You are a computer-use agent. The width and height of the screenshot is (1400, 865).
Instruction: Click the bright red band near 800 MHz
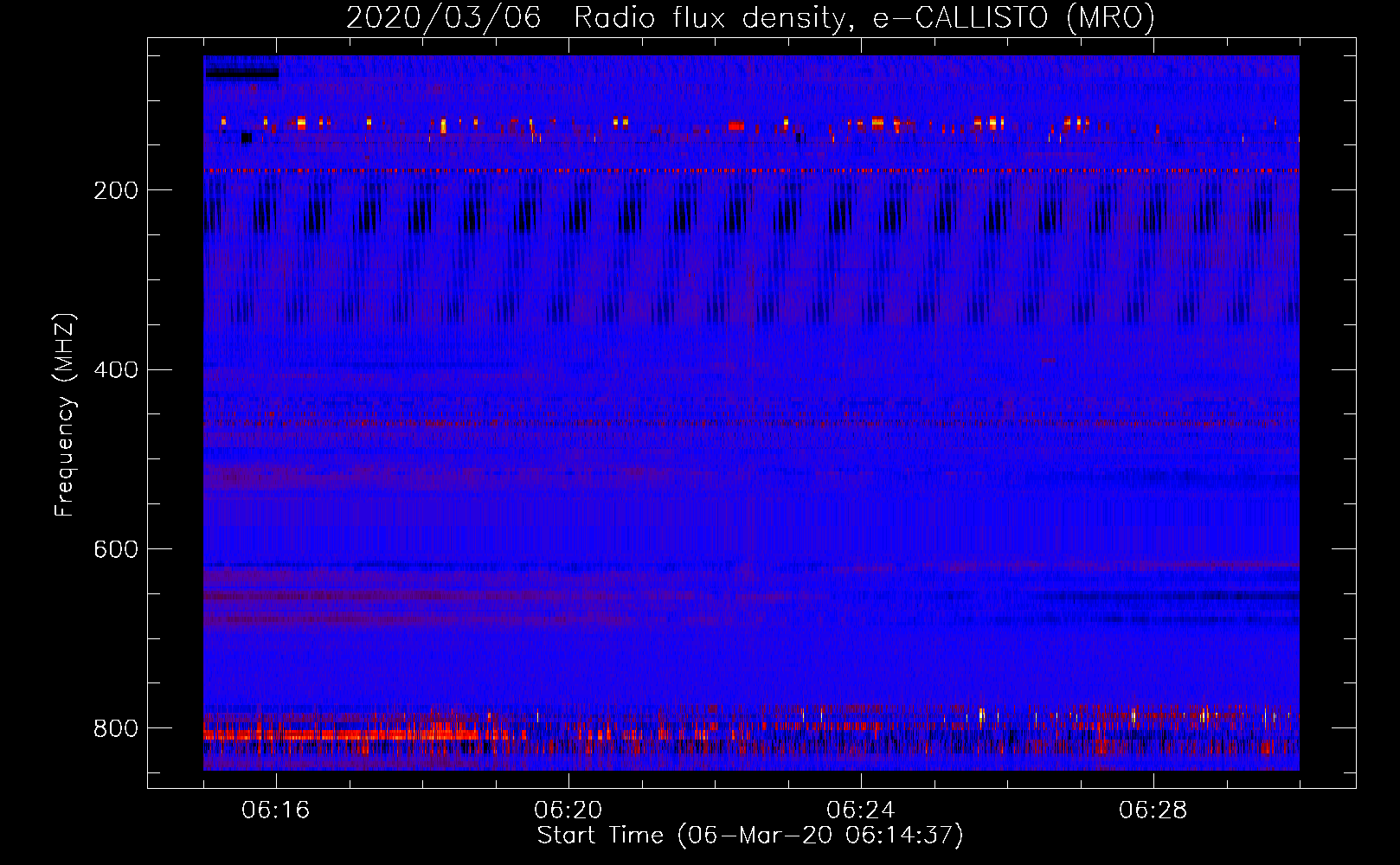tap(342, 734)
